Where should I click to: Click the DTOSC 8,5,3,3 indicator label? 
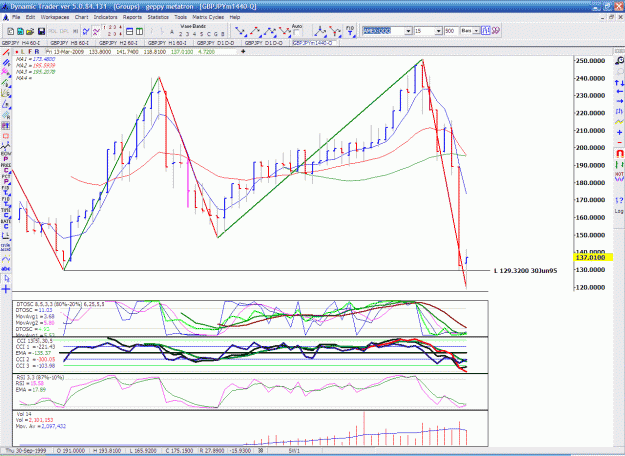click(x=60, y=304)
